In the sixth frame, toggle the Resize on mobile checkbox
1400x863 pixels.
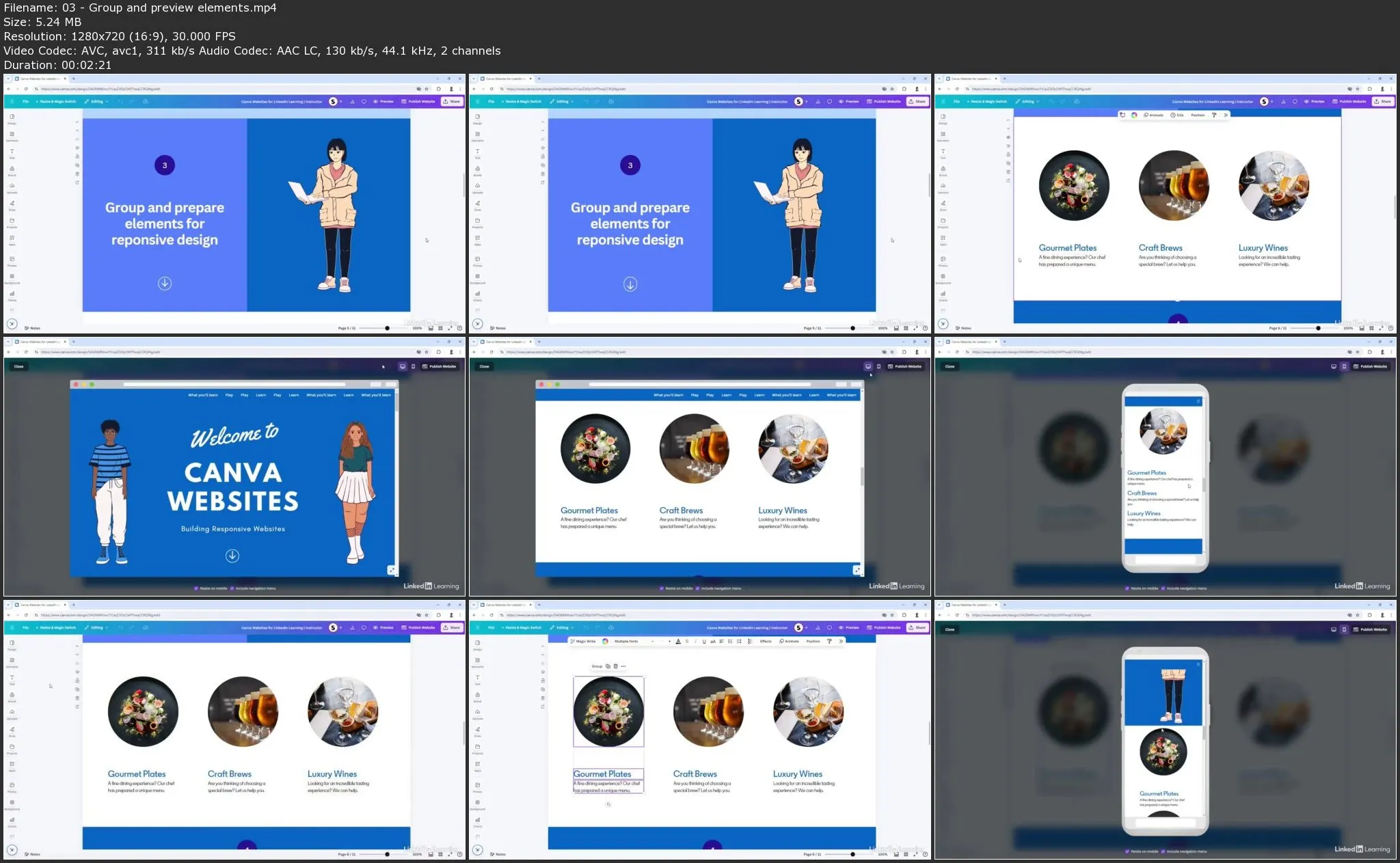pos(1127,588)
